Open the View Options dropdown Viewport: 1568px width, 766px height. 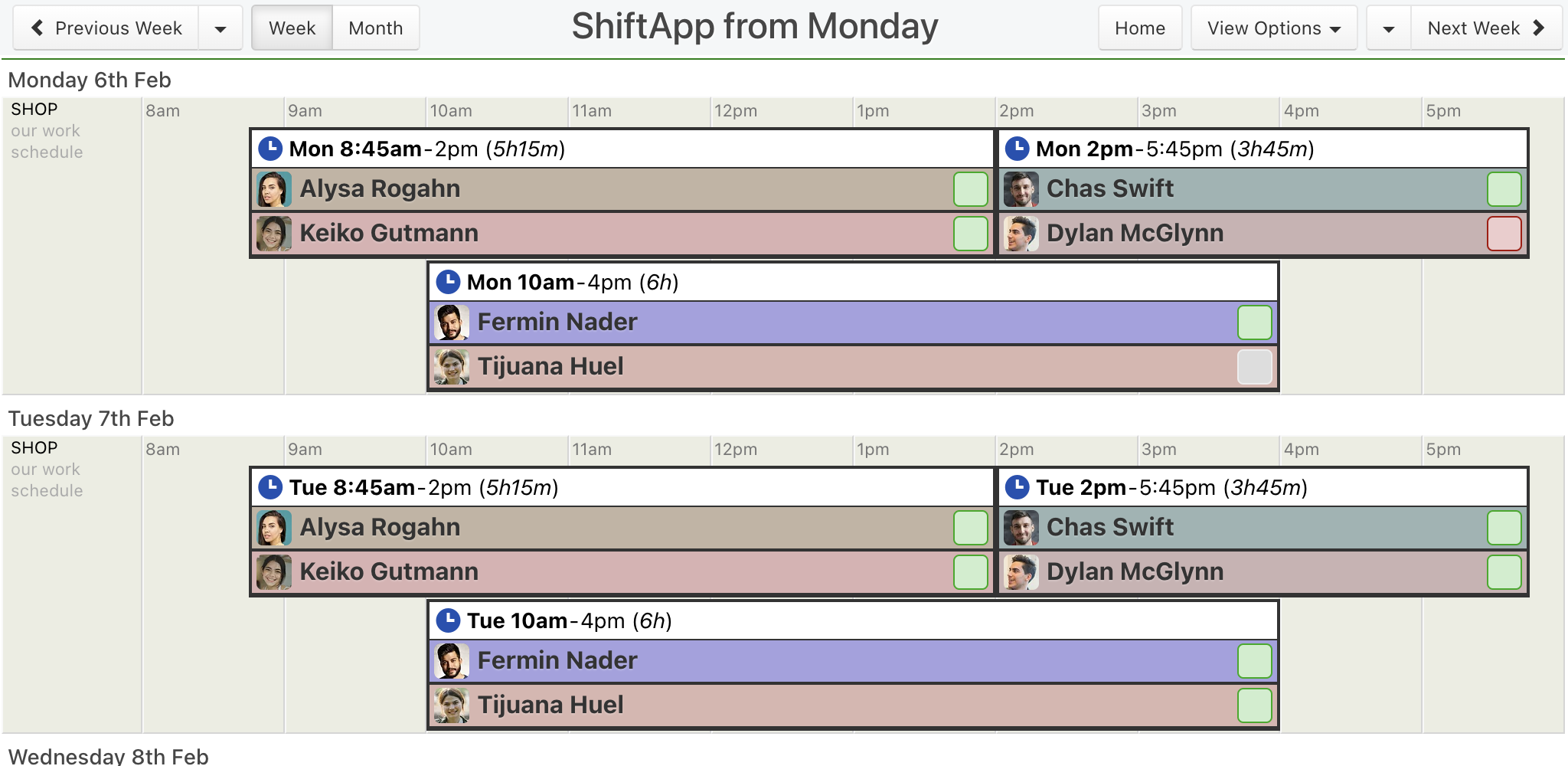(1274, 28)
